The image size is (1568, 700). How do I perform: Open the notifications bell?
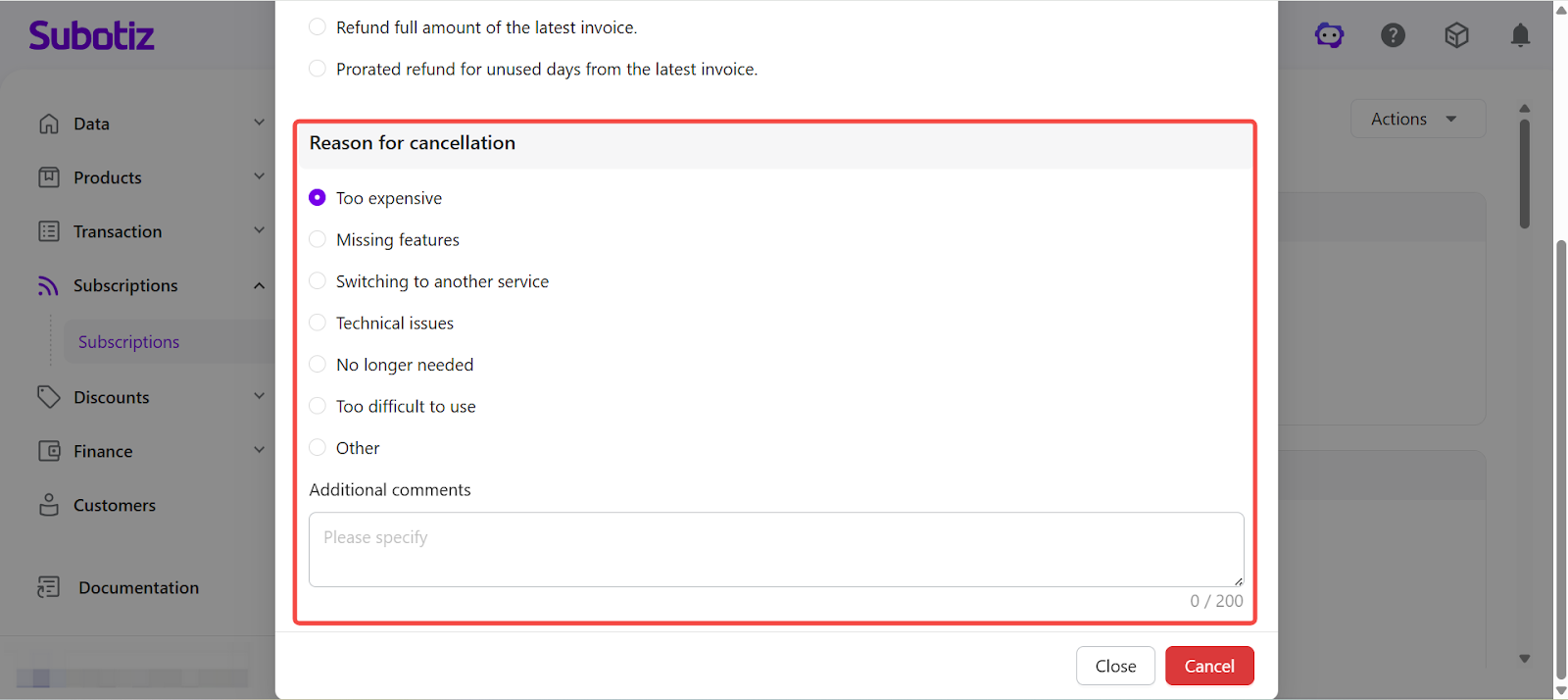[1520, 36]
